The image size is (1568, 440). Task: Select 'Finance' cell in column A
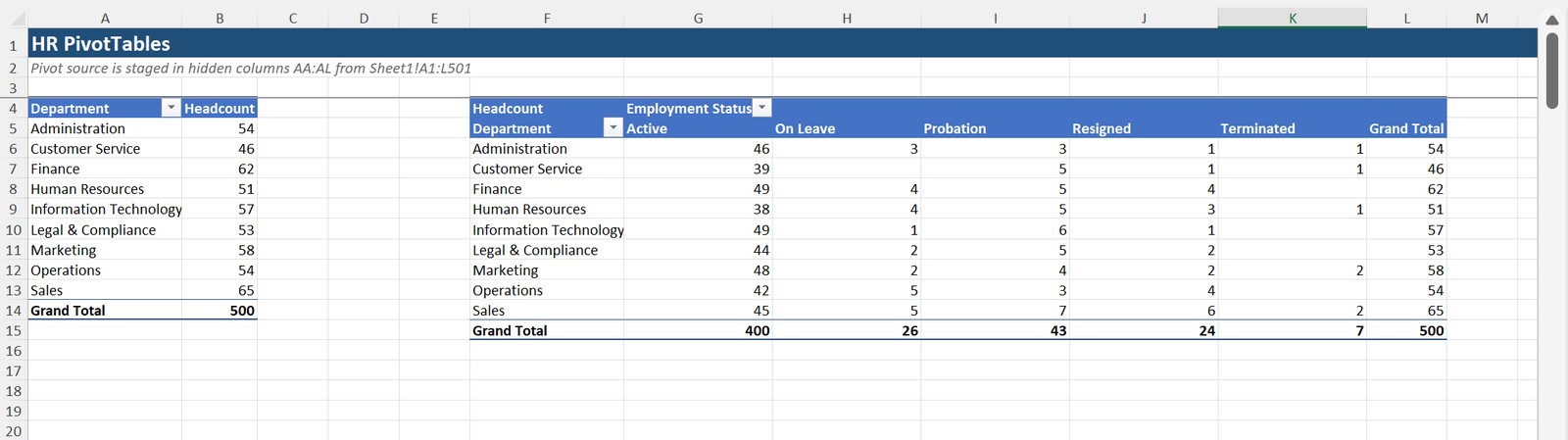105,169
